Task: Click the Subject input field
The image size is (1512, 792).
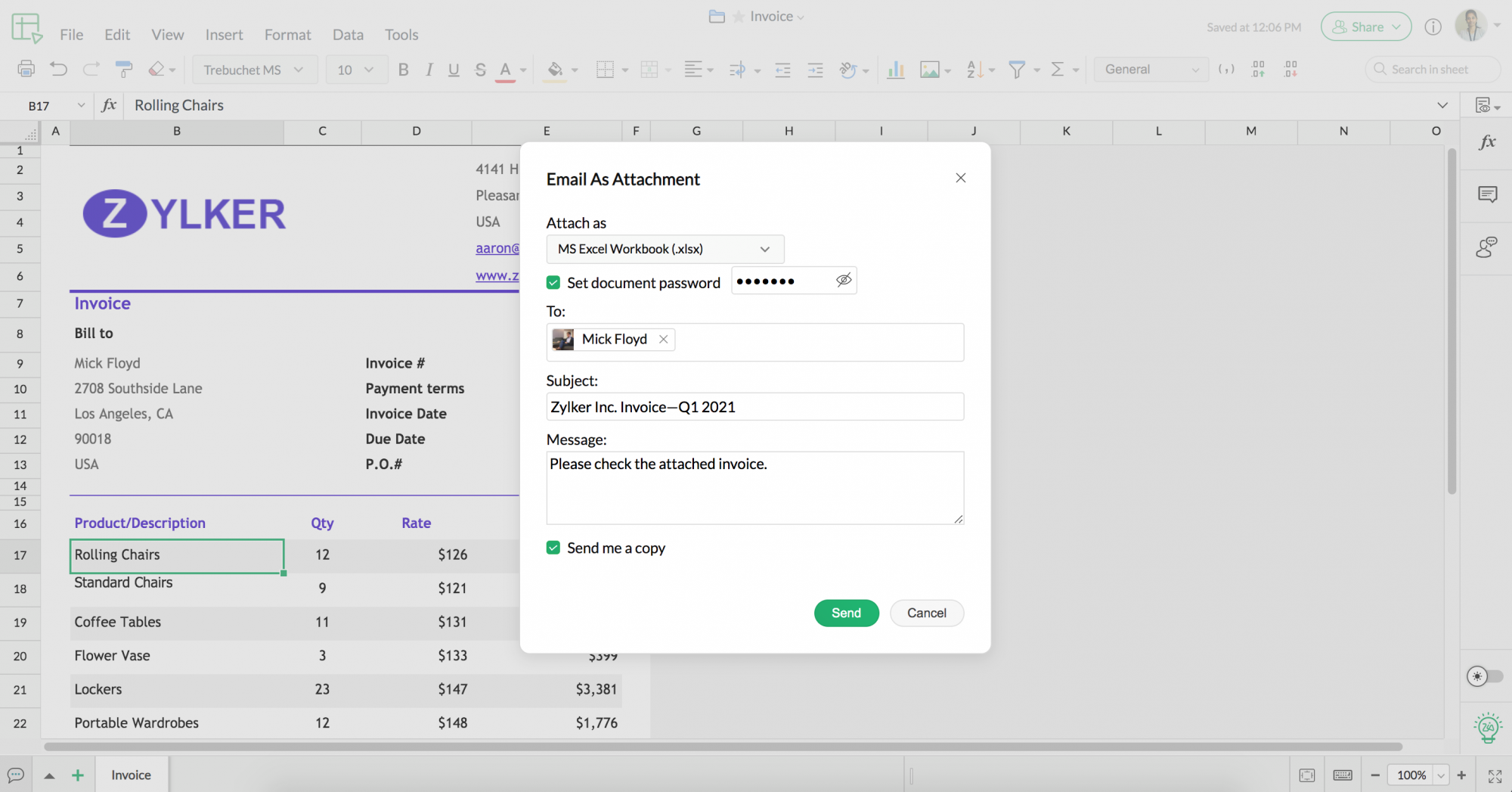Action: [754, 407]
